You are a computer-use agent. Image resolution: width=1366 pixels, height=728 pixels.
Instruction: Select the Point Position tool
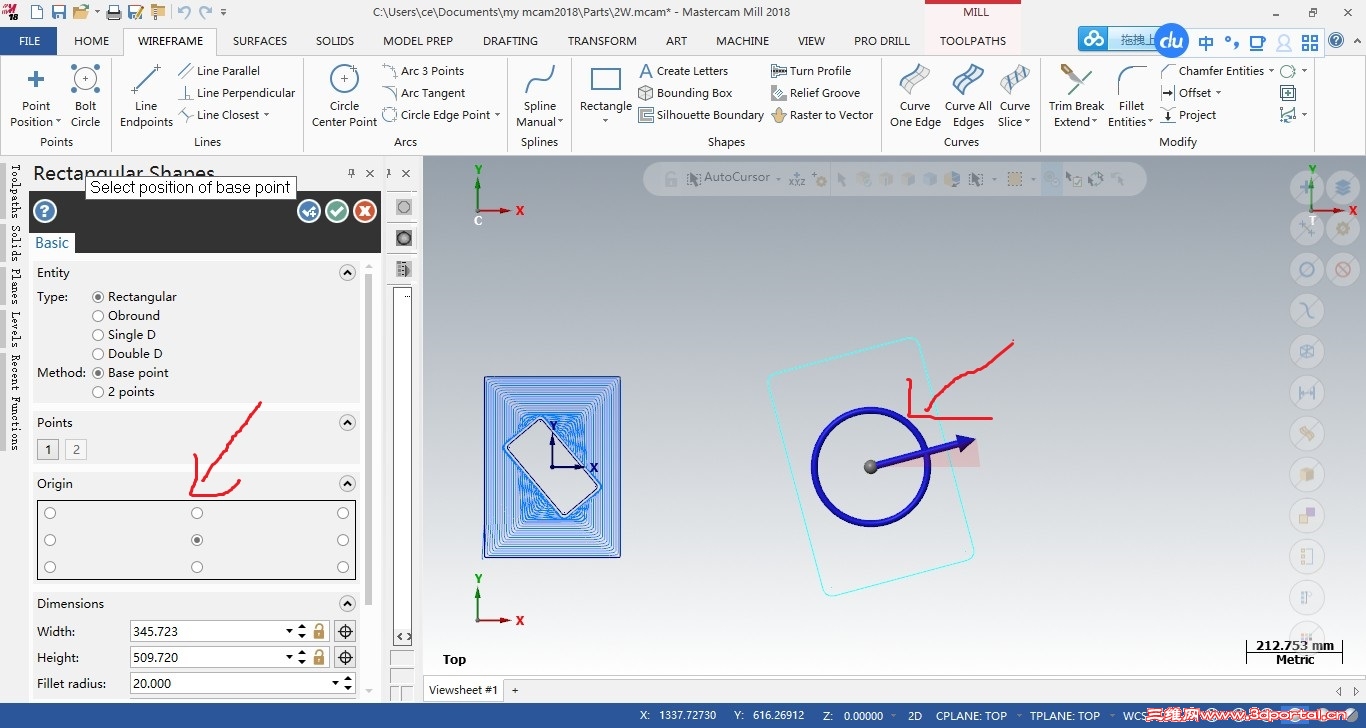click(x=36, y=97)
